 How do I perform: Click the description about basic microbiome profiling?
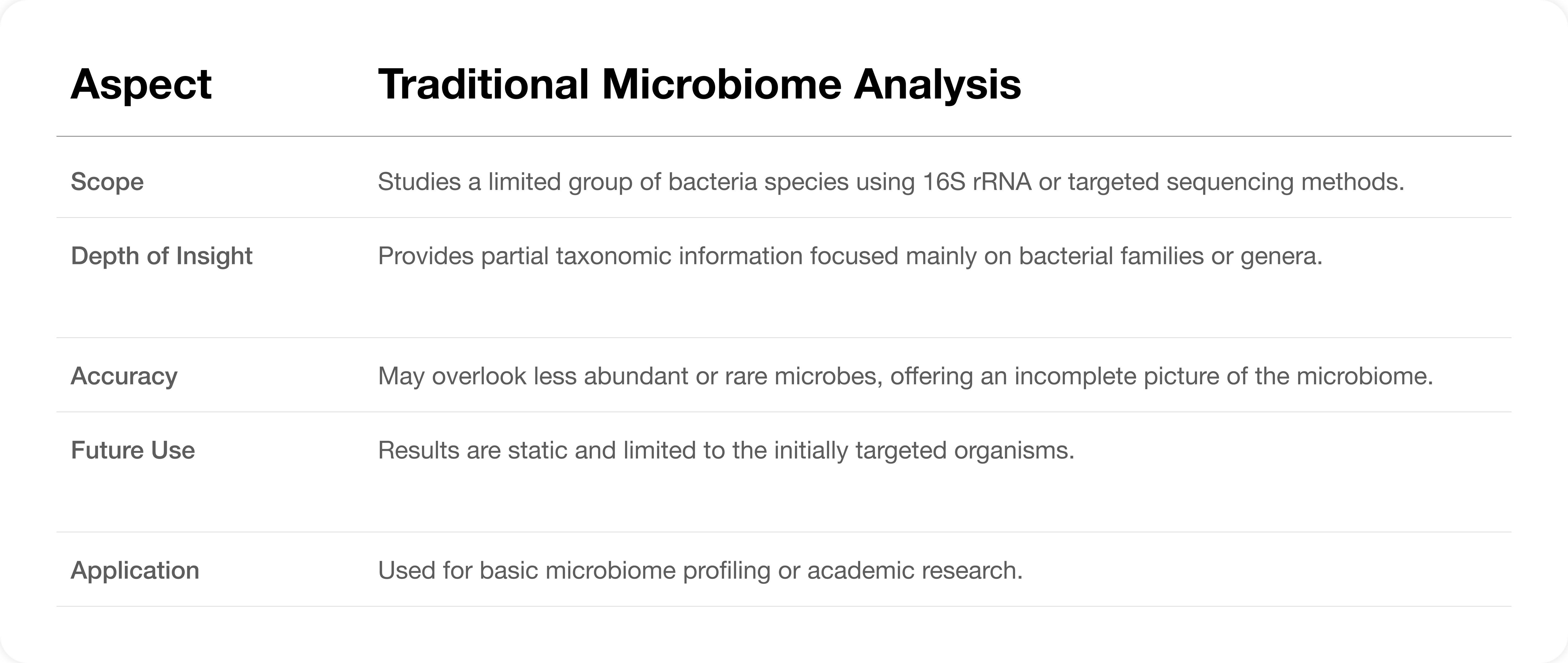pos(700,570)
